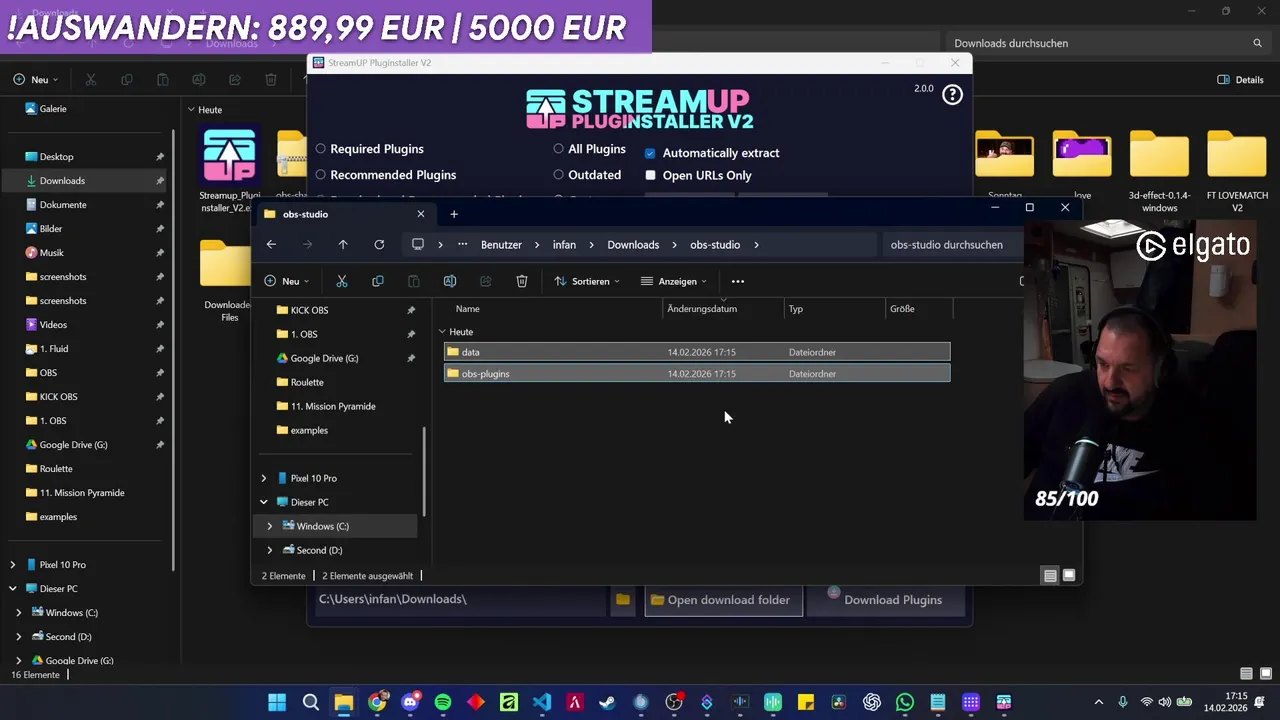Click the Rename icon in obs-studio toolbar
Viewport: 1280px width, 720px height.
(450, 281)
